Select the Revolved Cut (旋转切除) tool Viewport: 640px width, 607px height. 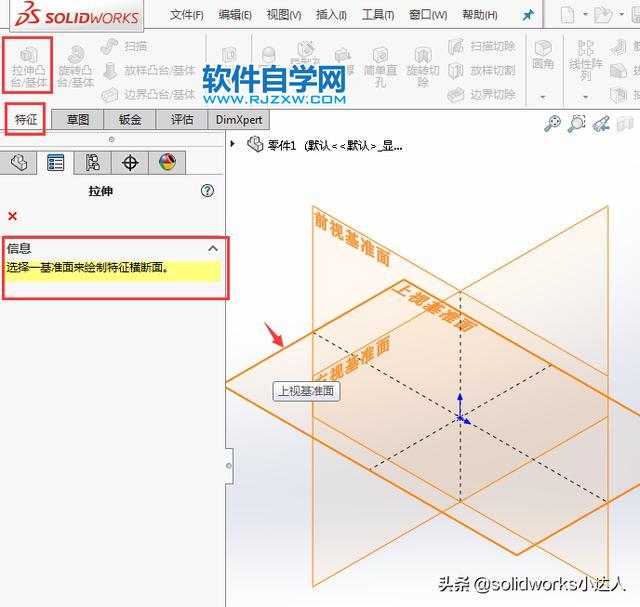coord(422,67)
